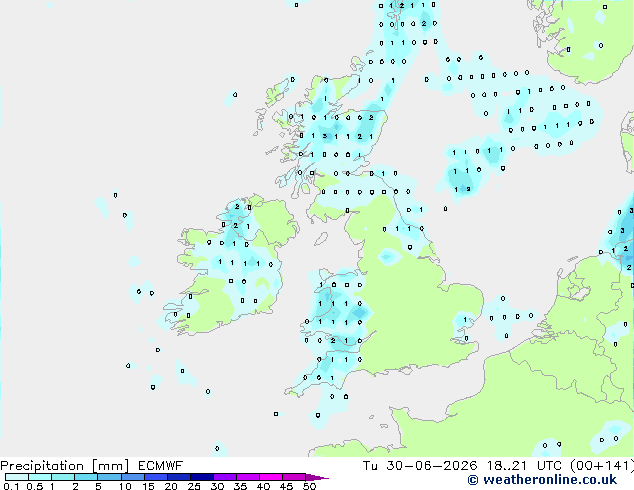Click the 'Precipitation' title word

(42, 466)
